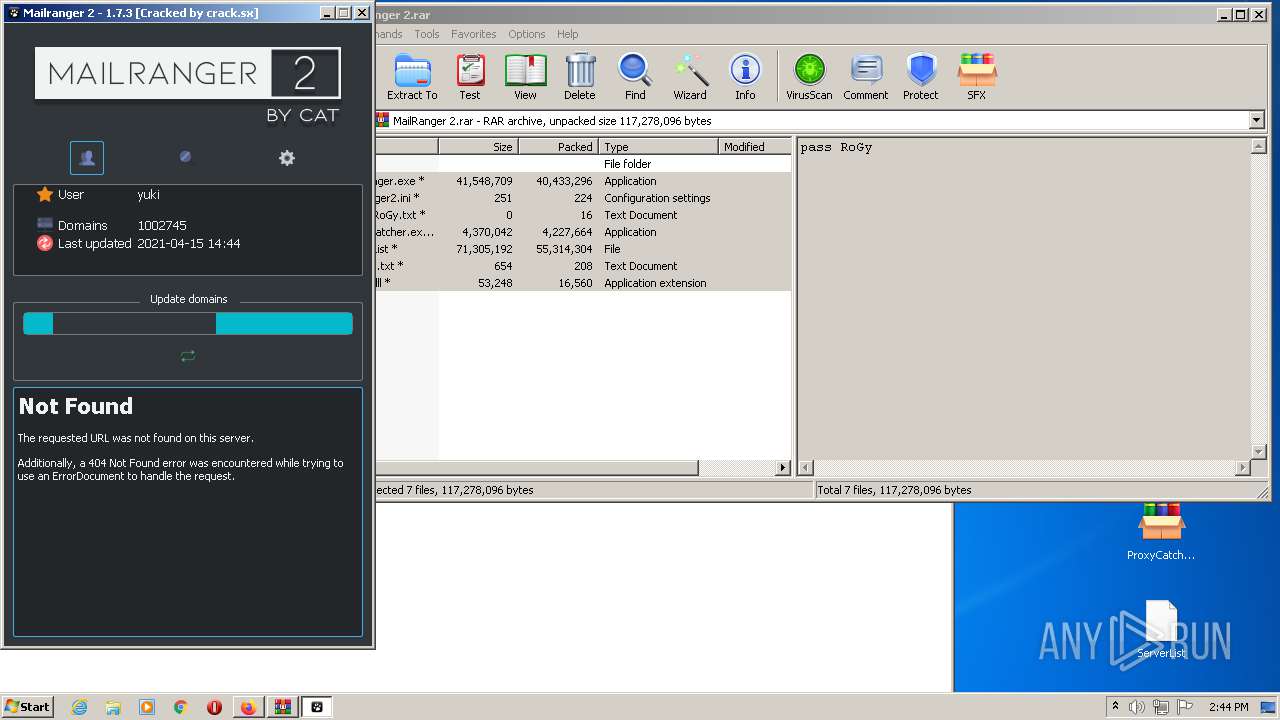Screen dimensions: 1280x720
Task: Select the 71,305,192 byte File row
Action: pos(583,249)
